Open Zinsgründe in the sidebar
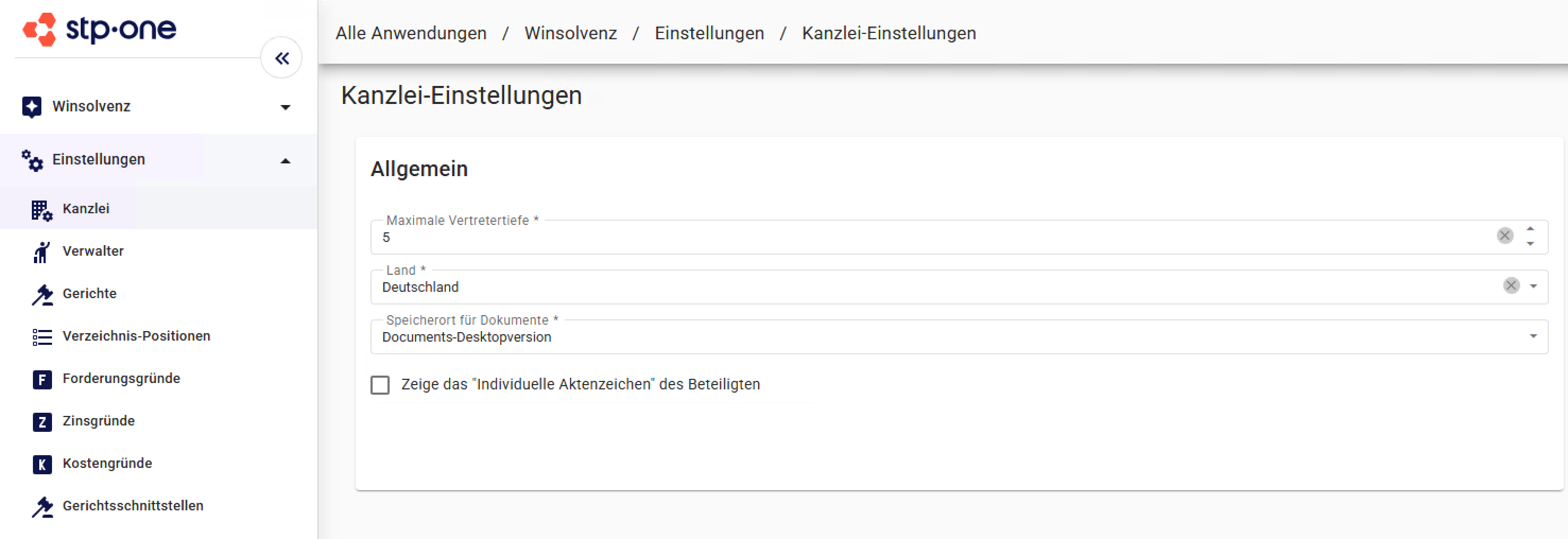The width and height of the screenshot is (1568, 539). click(x=159, y=421)
